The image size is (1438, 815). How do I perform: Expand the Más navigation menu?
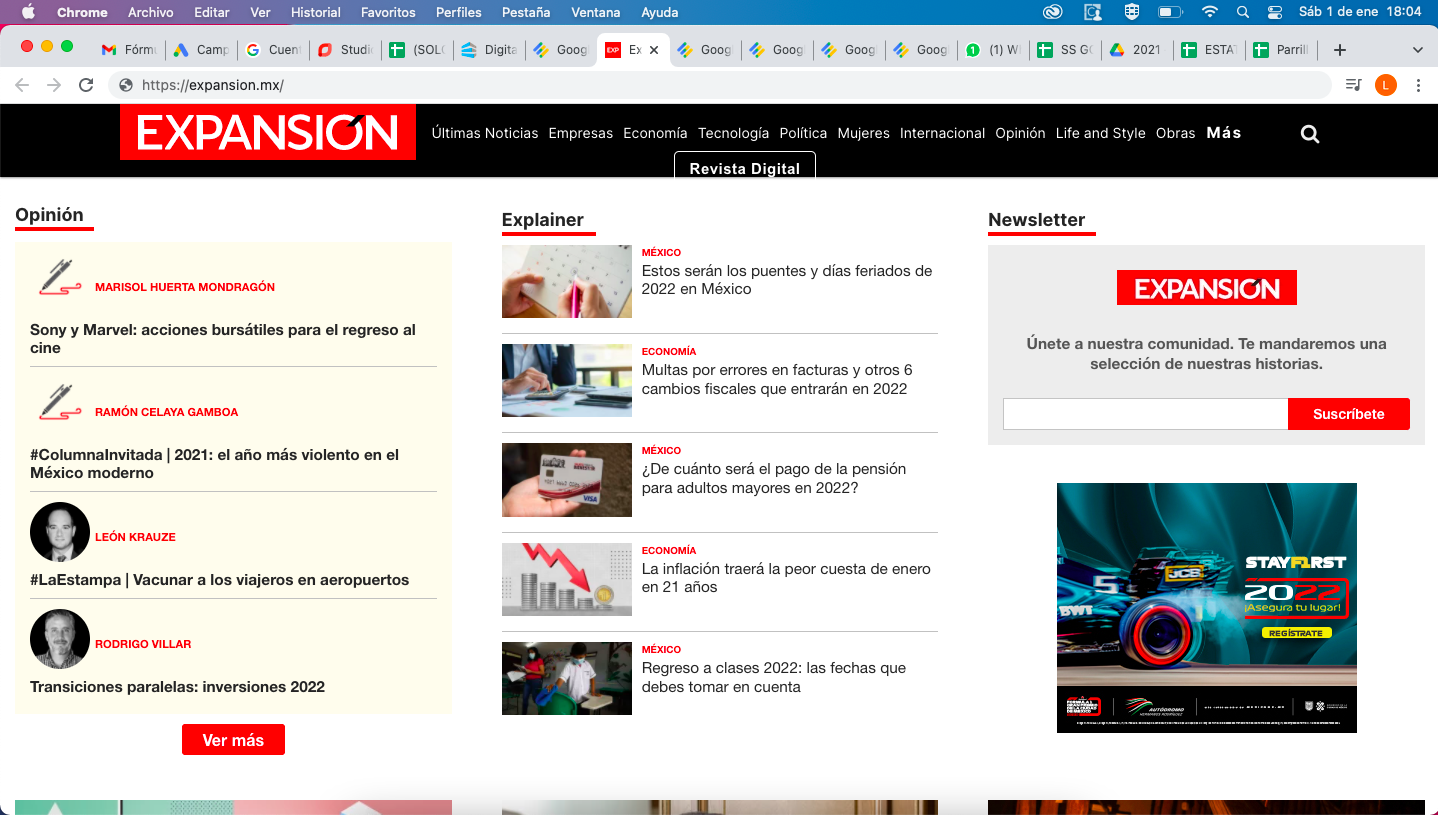(x=1224, y=133)
